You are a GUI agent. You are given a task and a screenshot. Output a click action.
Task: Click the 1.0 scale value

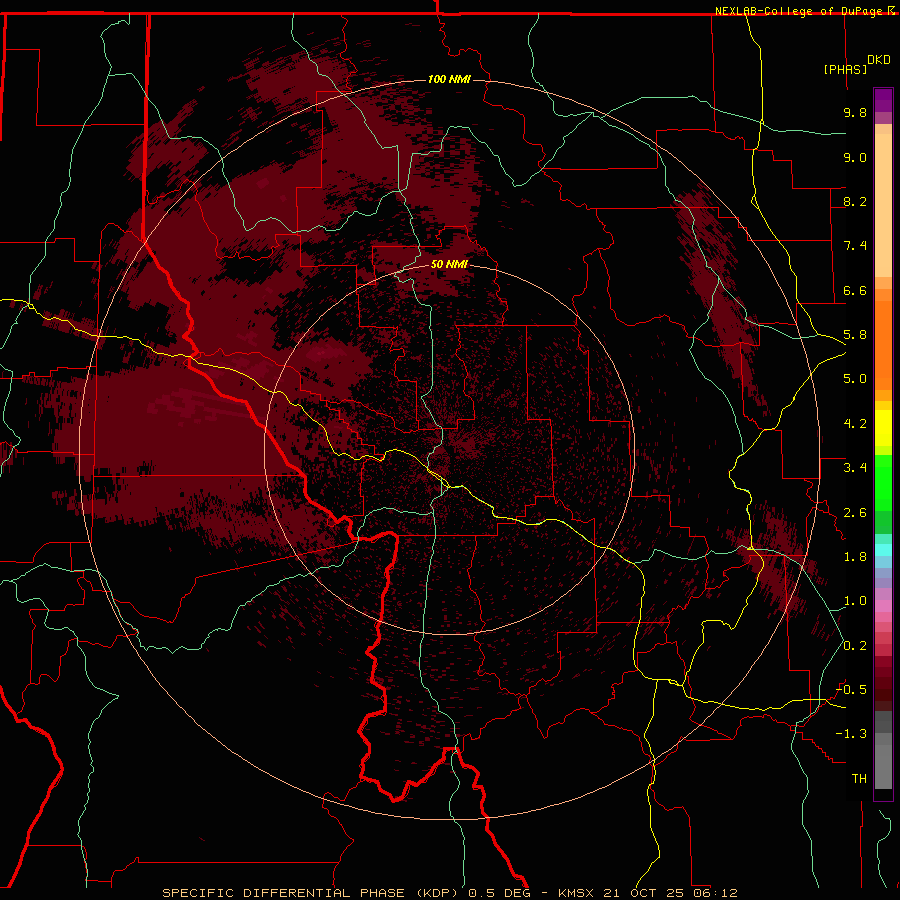[x=855, y=601]
